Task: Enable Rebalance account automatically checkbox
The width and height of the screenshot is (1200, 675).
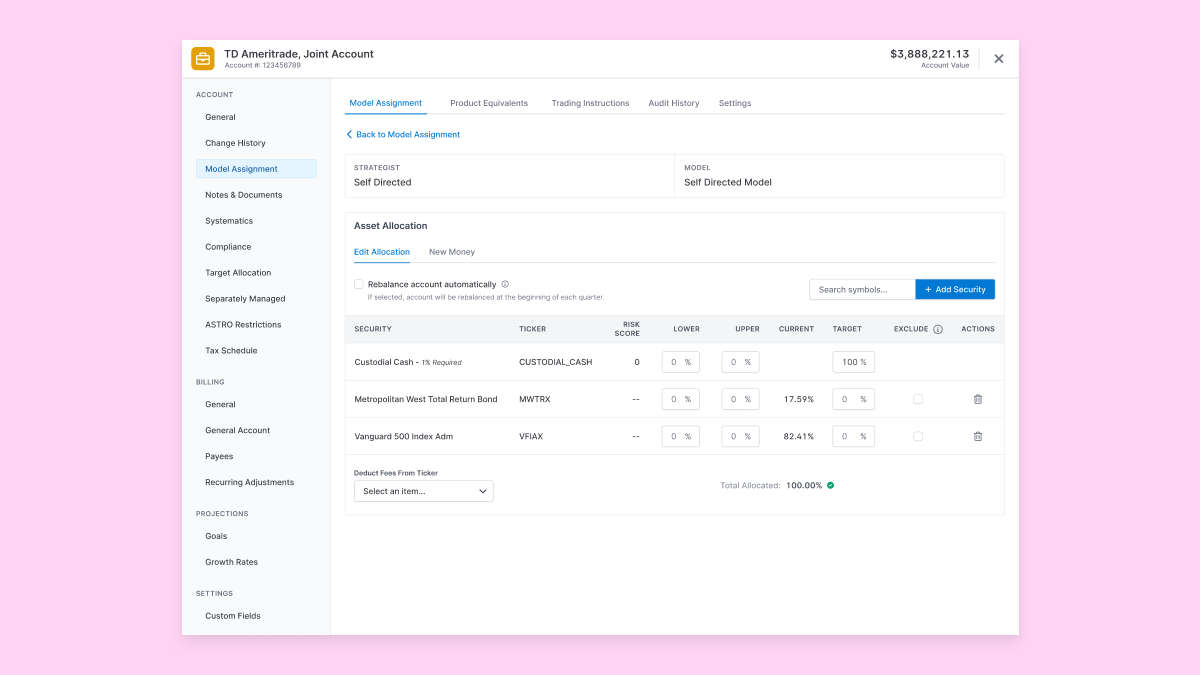Action: pyautogui.click(x=359, y=284)
